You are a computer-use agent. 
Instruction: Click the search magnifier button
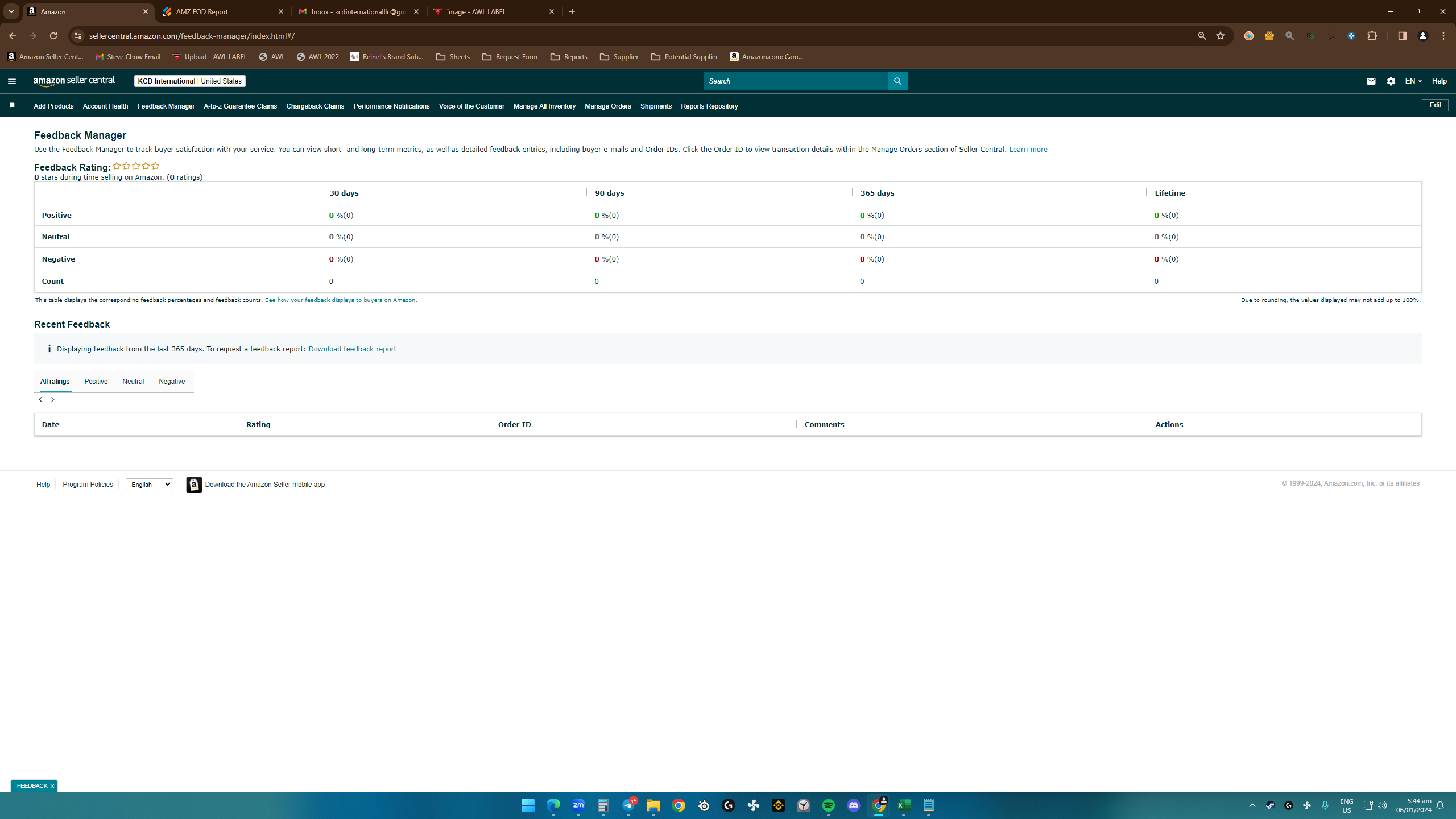click(897, 81)
